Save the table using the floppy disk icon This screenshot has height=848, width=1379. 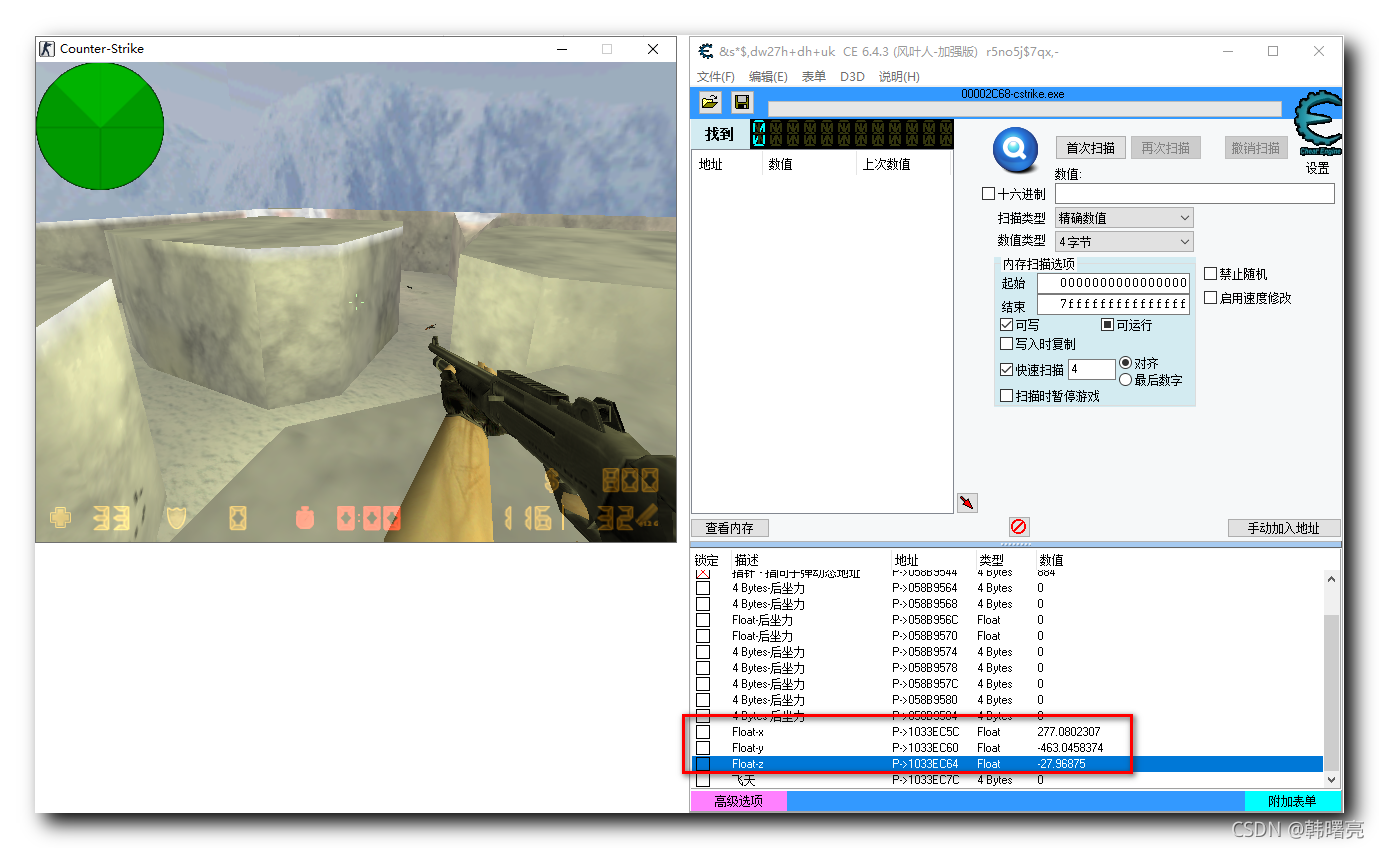(x=741, y=102)
